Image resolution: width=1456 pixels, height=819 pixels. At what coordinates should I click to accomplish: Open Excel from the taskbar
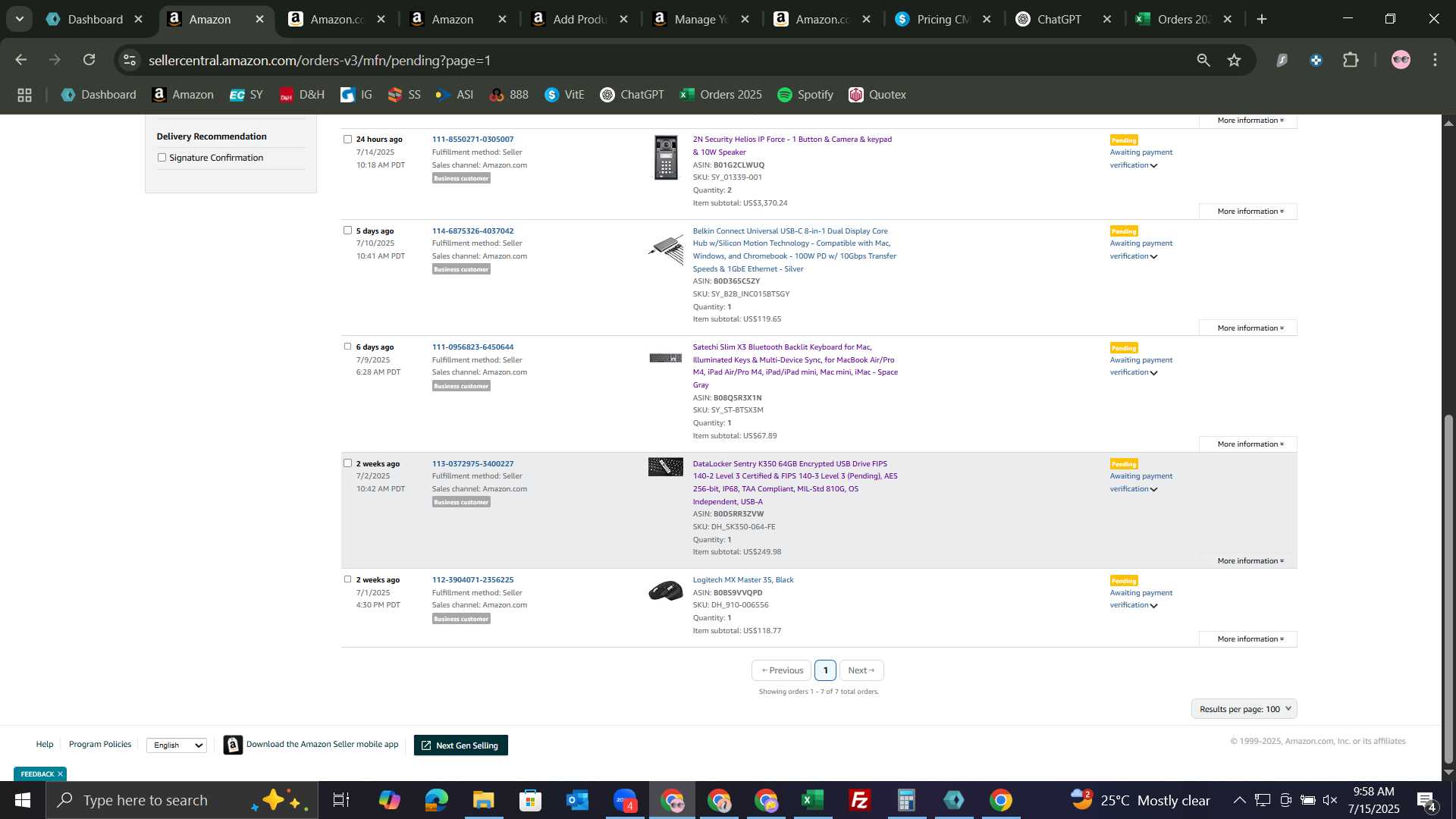tap(812, 800)
